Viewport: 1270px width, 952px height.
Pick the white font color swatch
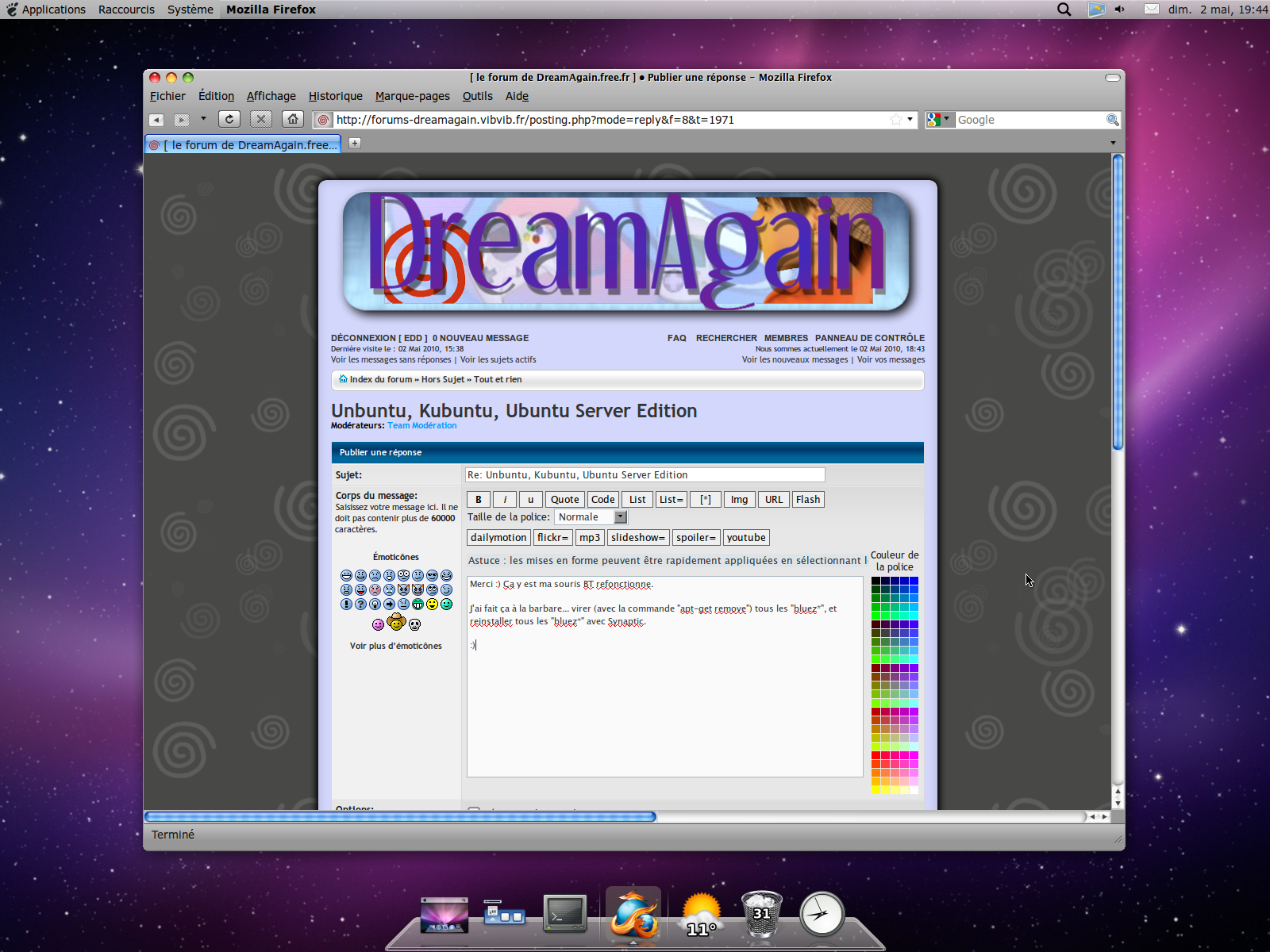[x=914, y=790]
